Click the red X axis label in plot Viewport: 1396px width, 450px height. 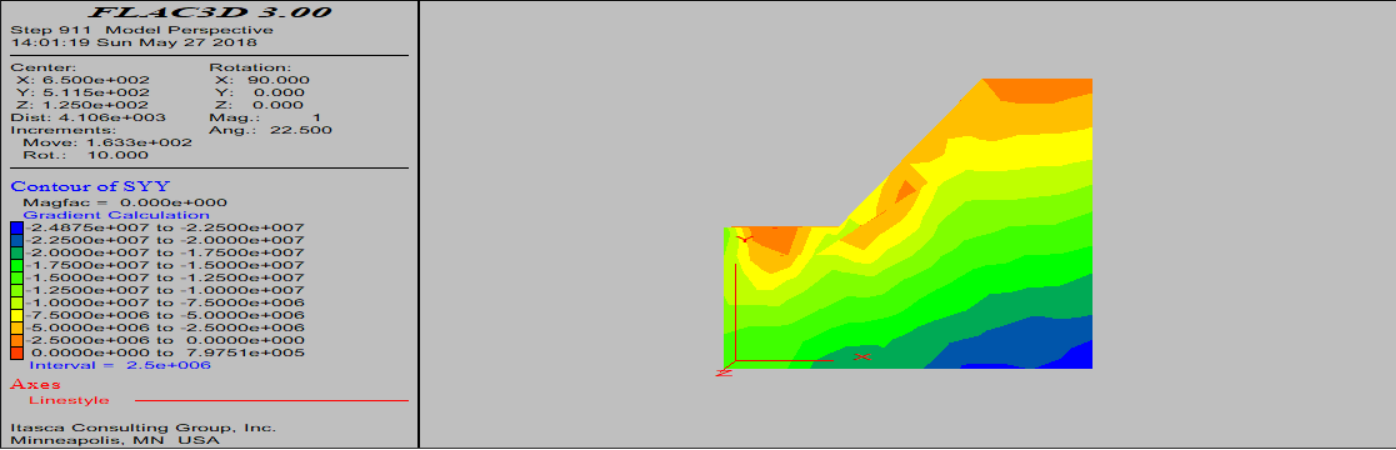[862, 356]
